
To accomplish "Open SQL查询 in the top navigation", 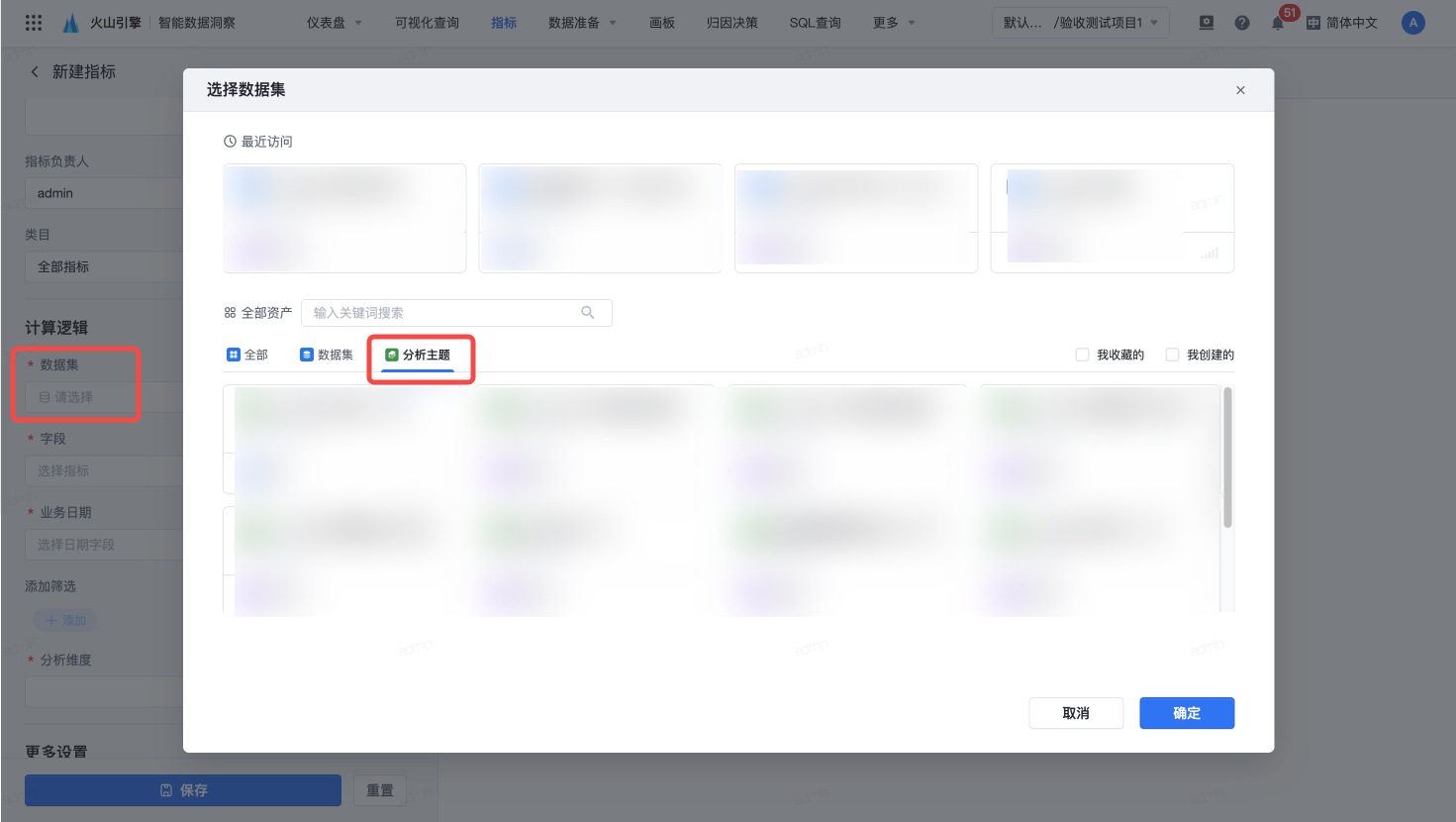I will 816,23.
